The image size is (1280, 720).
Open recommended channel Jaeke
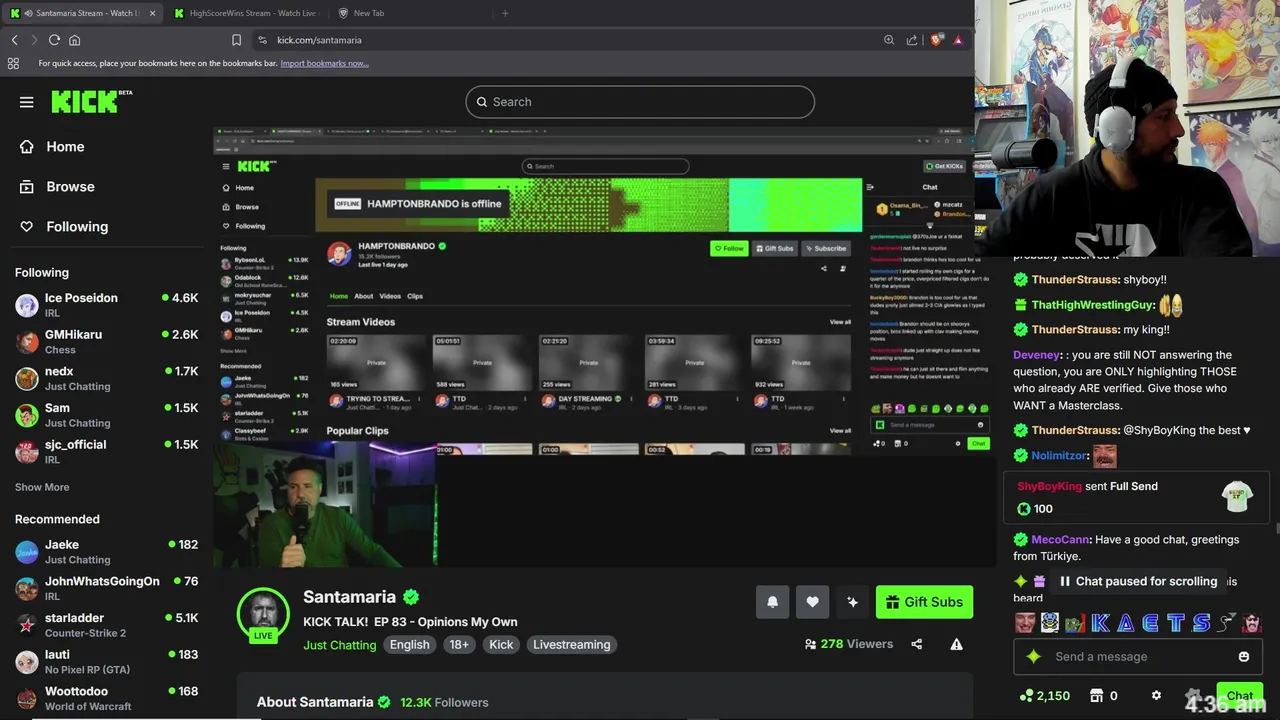click(x=106, y=552)
